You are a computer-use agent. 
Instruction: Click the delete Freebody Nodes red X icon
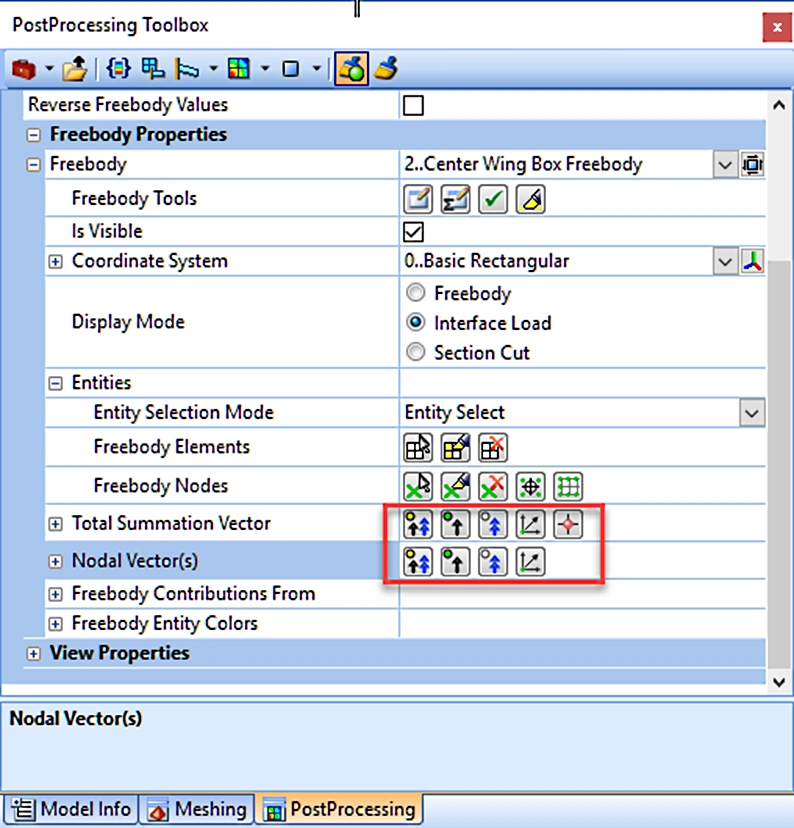(493, 486)
